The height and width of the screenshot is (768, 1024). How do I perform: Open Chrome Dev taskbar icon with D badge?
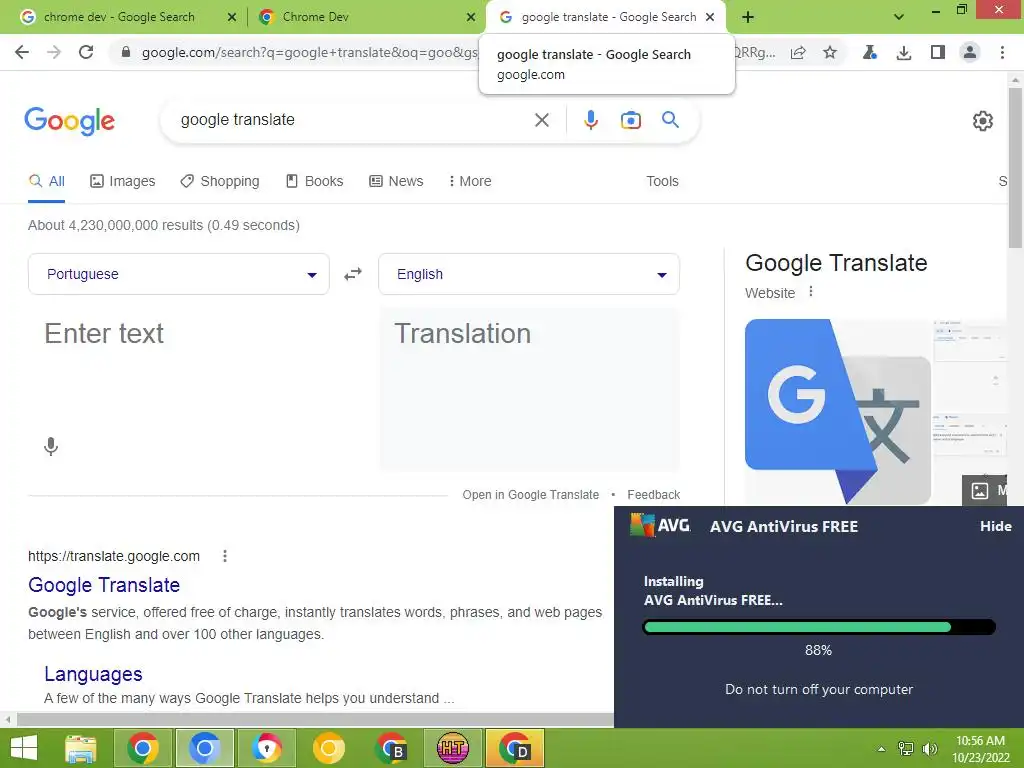[515, 748]
